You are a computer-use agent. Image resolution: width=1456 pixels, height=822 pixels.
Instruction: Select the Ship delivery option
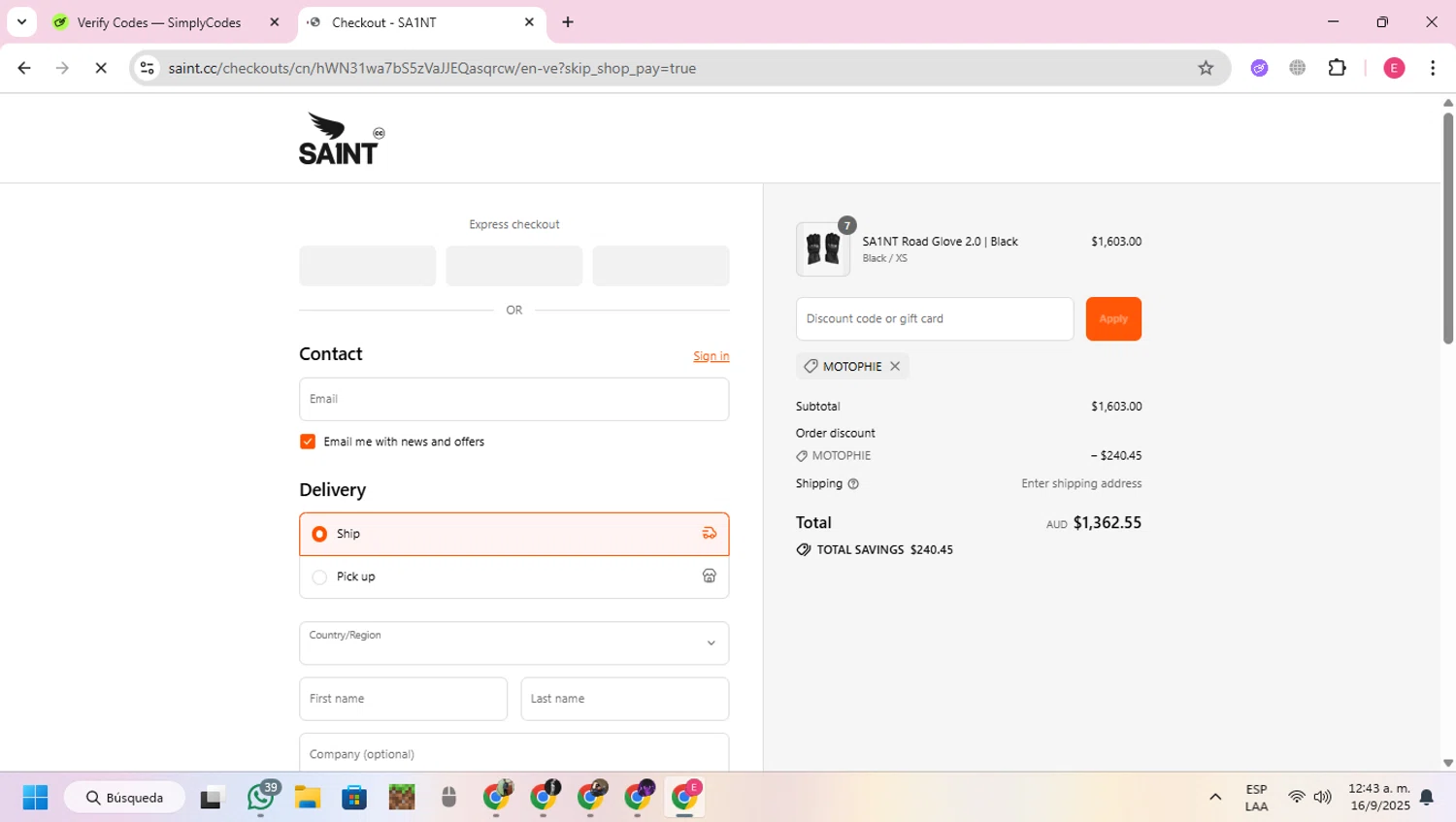click(513, 534)
